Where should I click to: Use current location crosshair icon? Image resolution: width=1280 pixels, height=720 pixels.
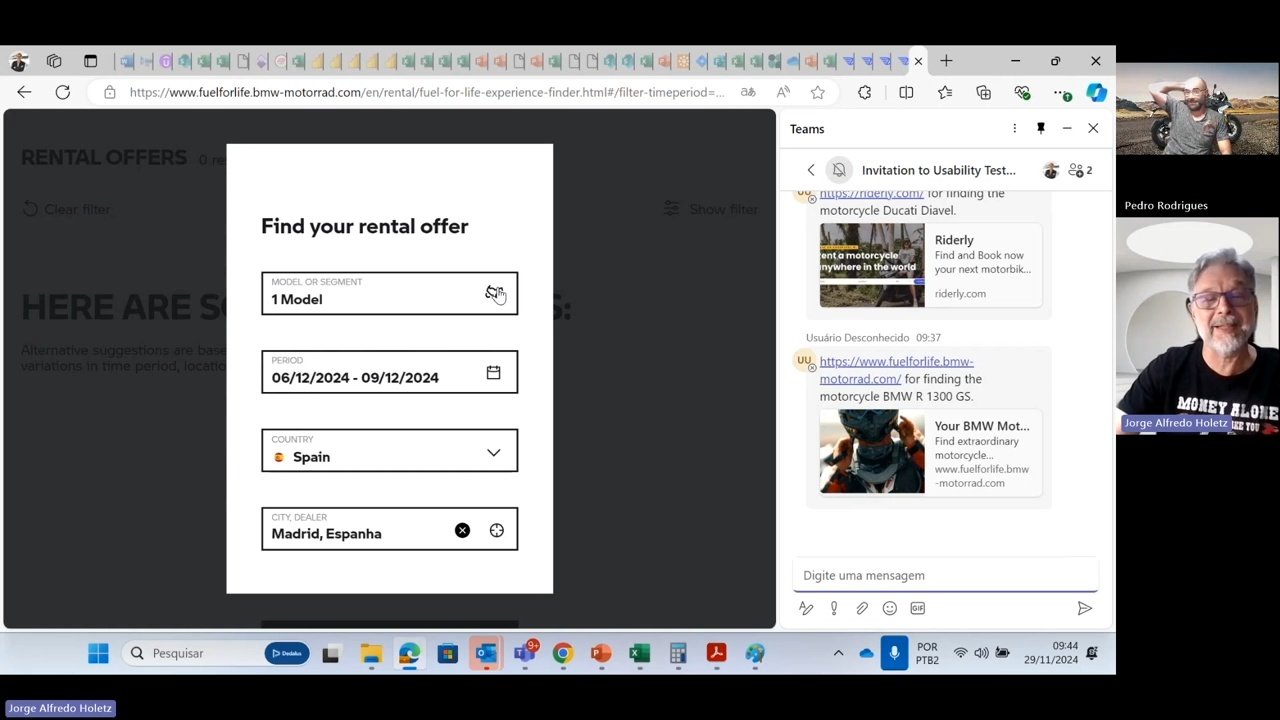(497, 531)
